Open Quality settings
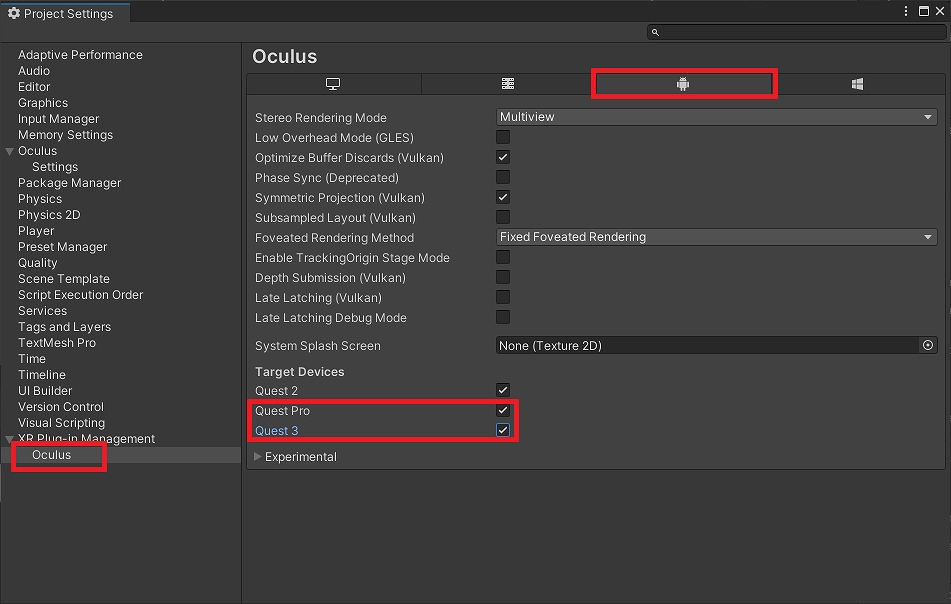The height and width of the screenshot is (604, 951). 38,263
